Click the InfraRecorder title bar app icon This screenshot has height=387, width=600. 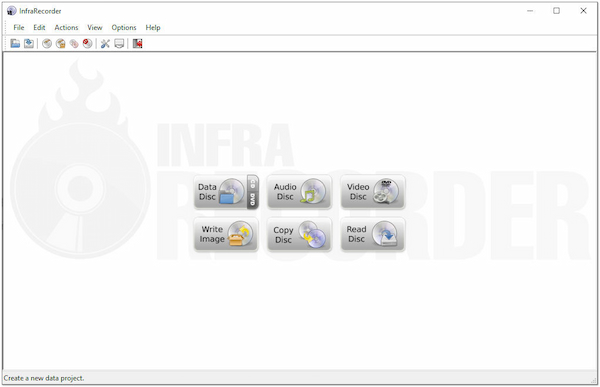11,11
